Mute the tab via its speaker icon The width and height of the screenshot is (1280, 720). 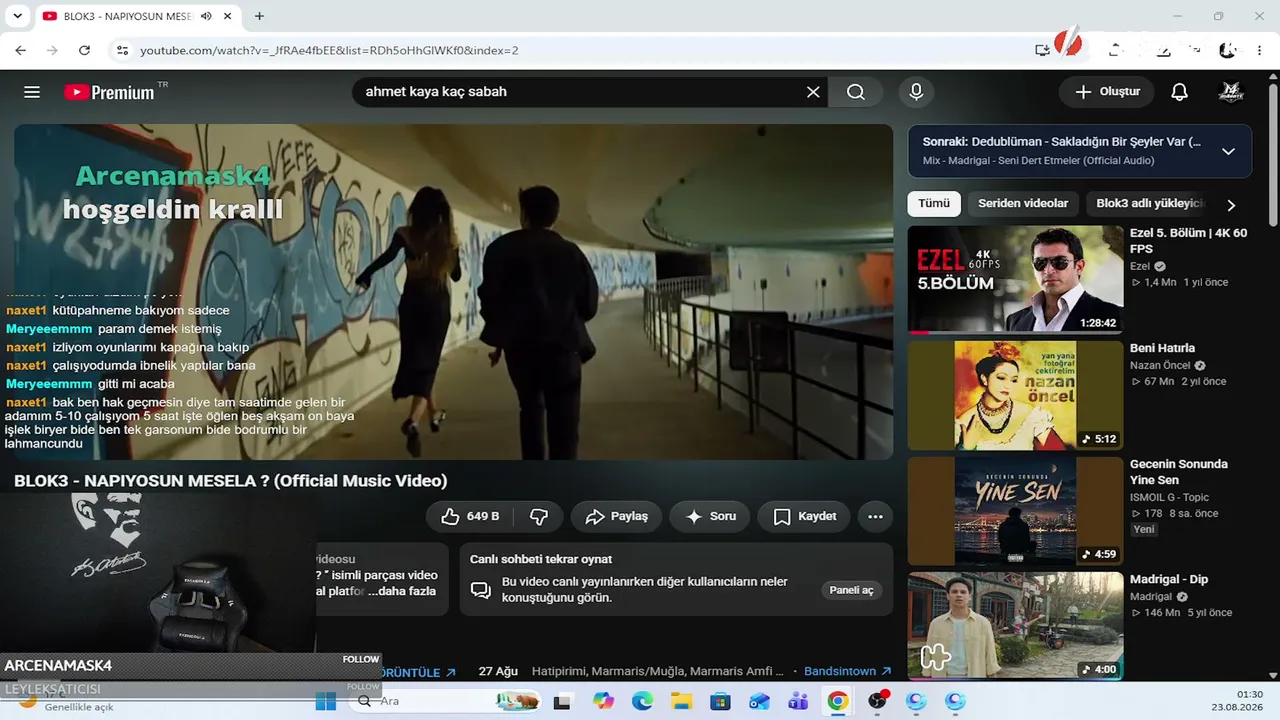click(x=206, y=16)
